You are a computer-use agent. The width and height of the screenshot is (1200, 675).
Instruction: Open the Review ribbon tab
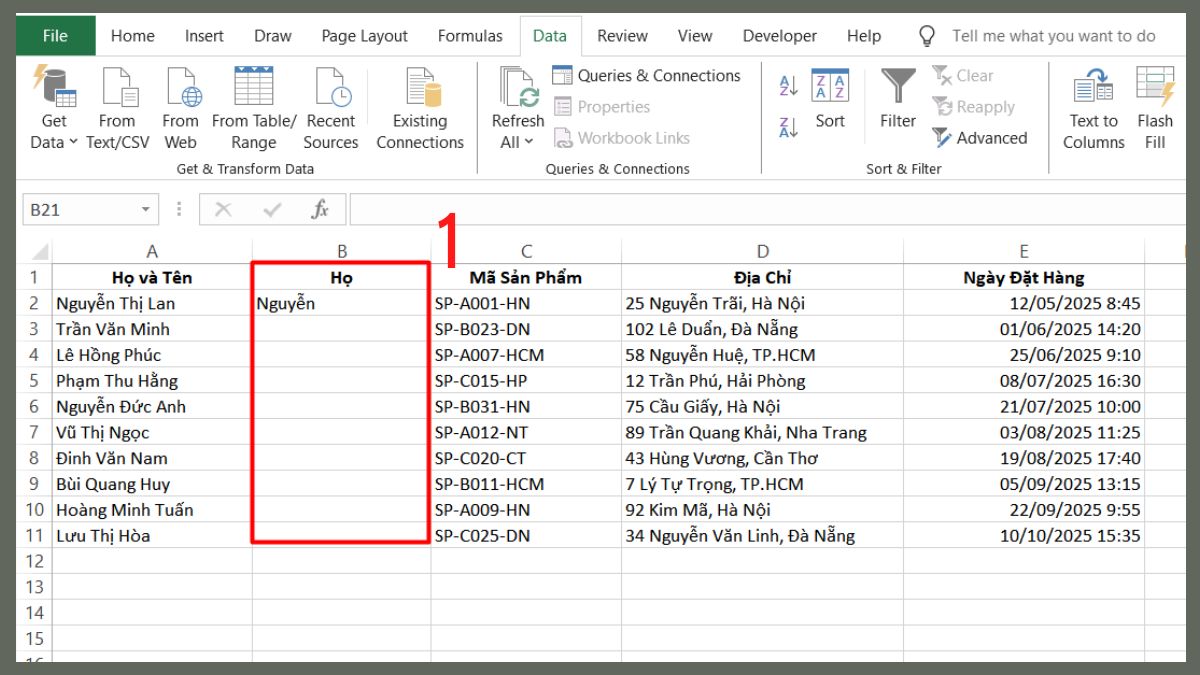[x=621, y=36]
